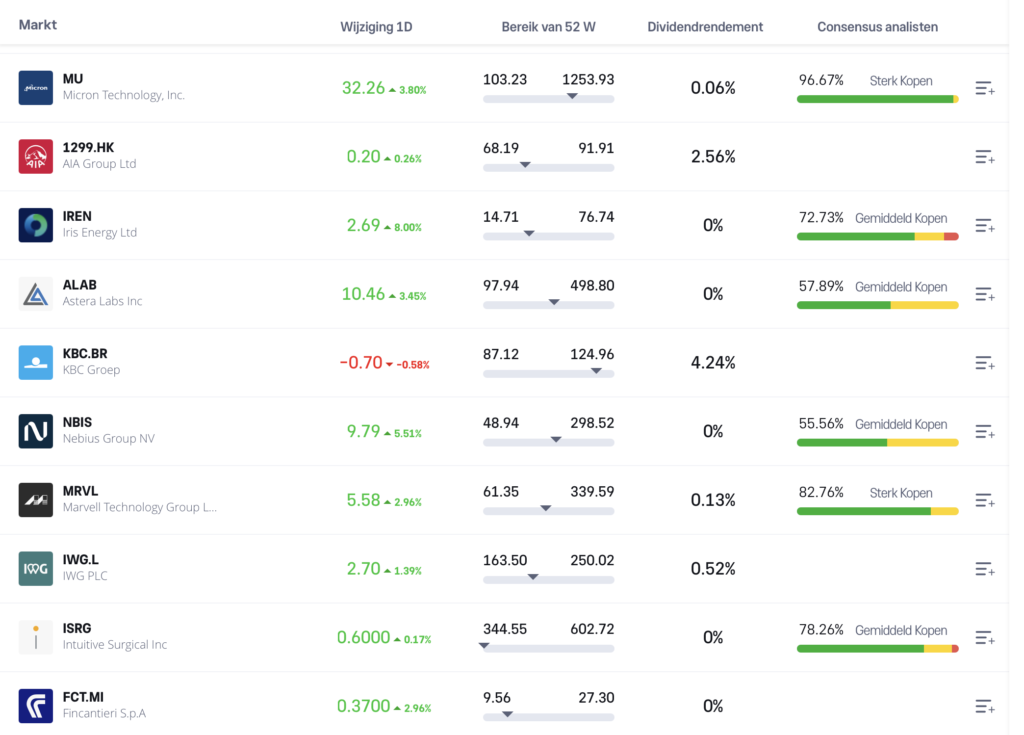
Task: Click the 2.56% dividend yield value
Action: click(x=713, y=157)
